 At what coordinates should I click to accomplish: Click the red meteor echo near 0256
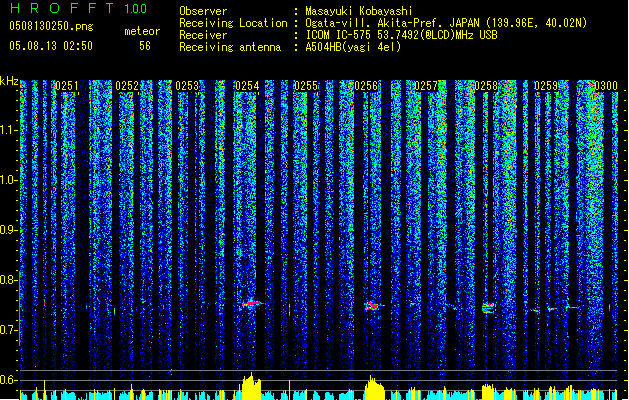click(374, 306)
